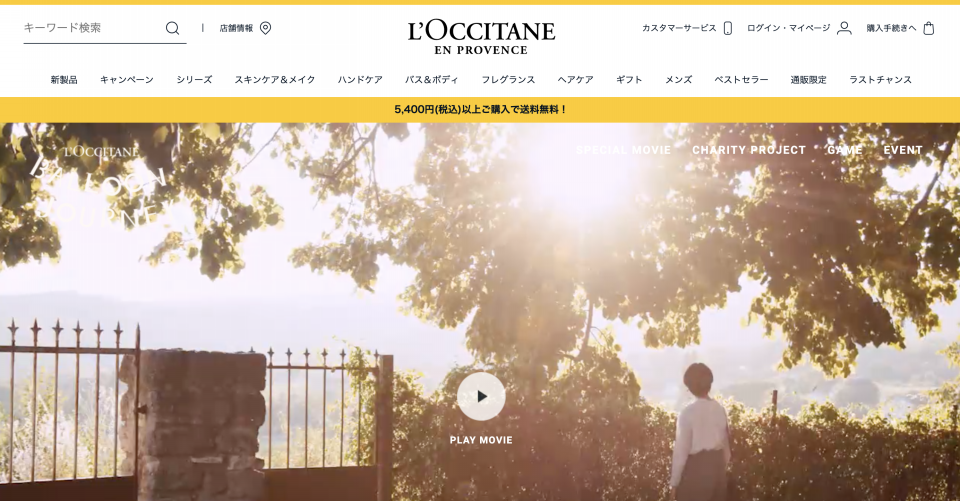Go to ハンドケア category

pyautogui.click(x=360, y=80)
